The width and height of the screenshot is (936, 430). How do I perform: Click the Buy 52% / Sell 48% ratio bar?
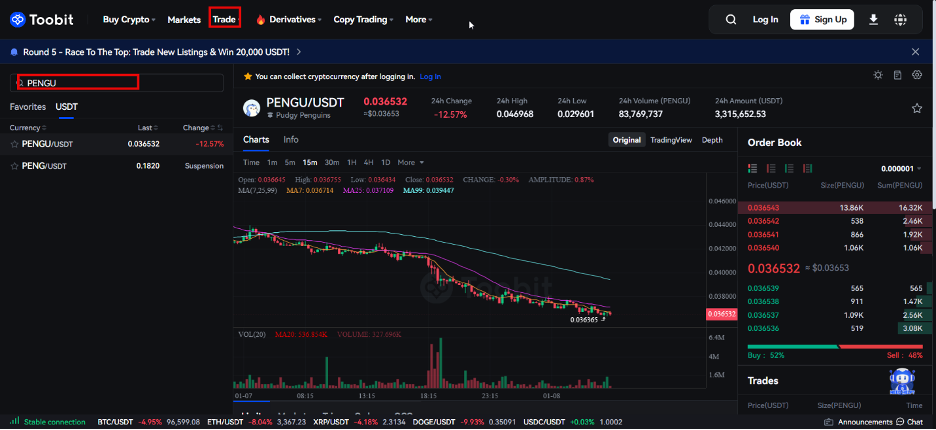pyautogui.click(x=836, y=347)
